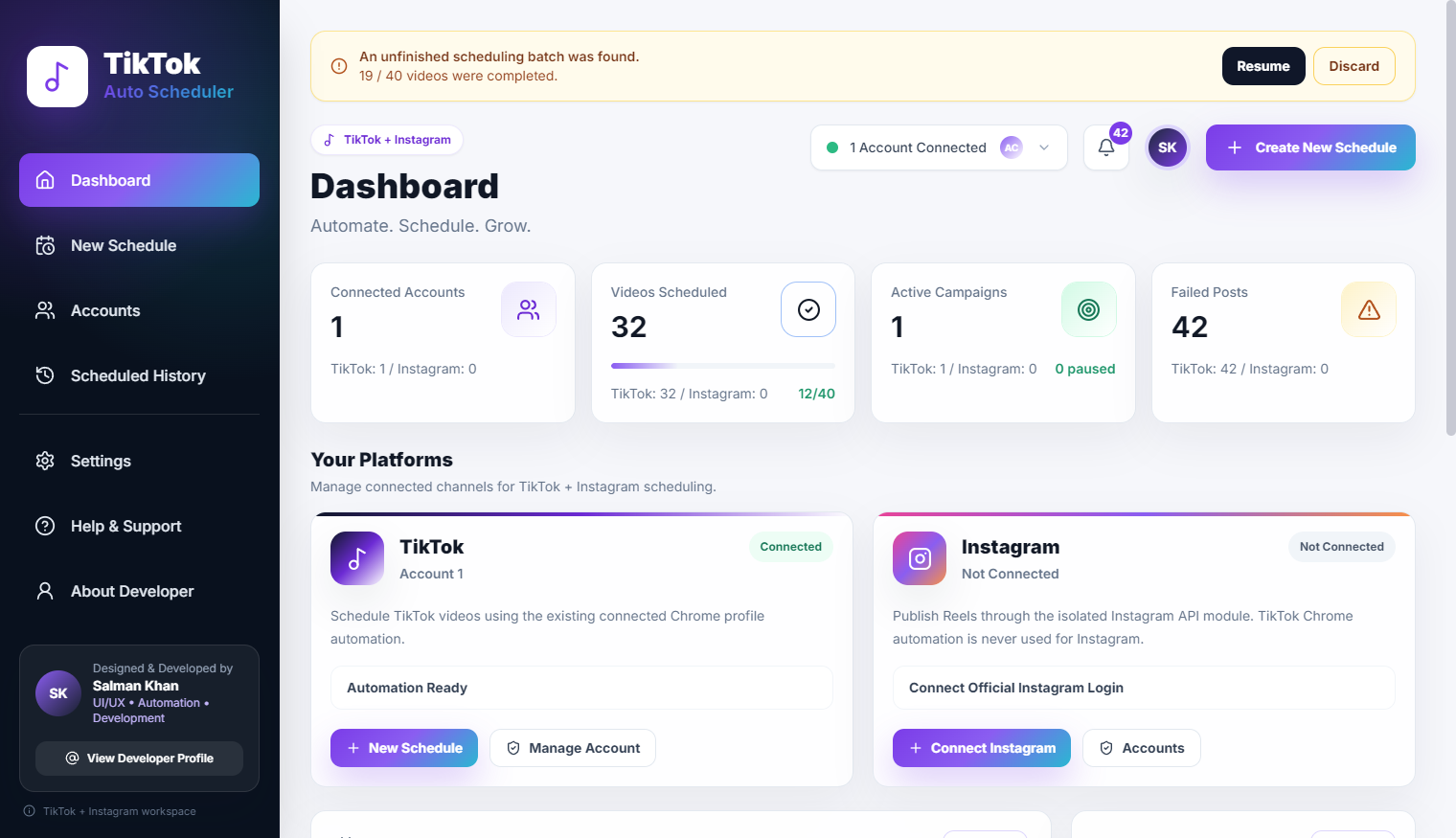Click View Developer Profile button

139,759
